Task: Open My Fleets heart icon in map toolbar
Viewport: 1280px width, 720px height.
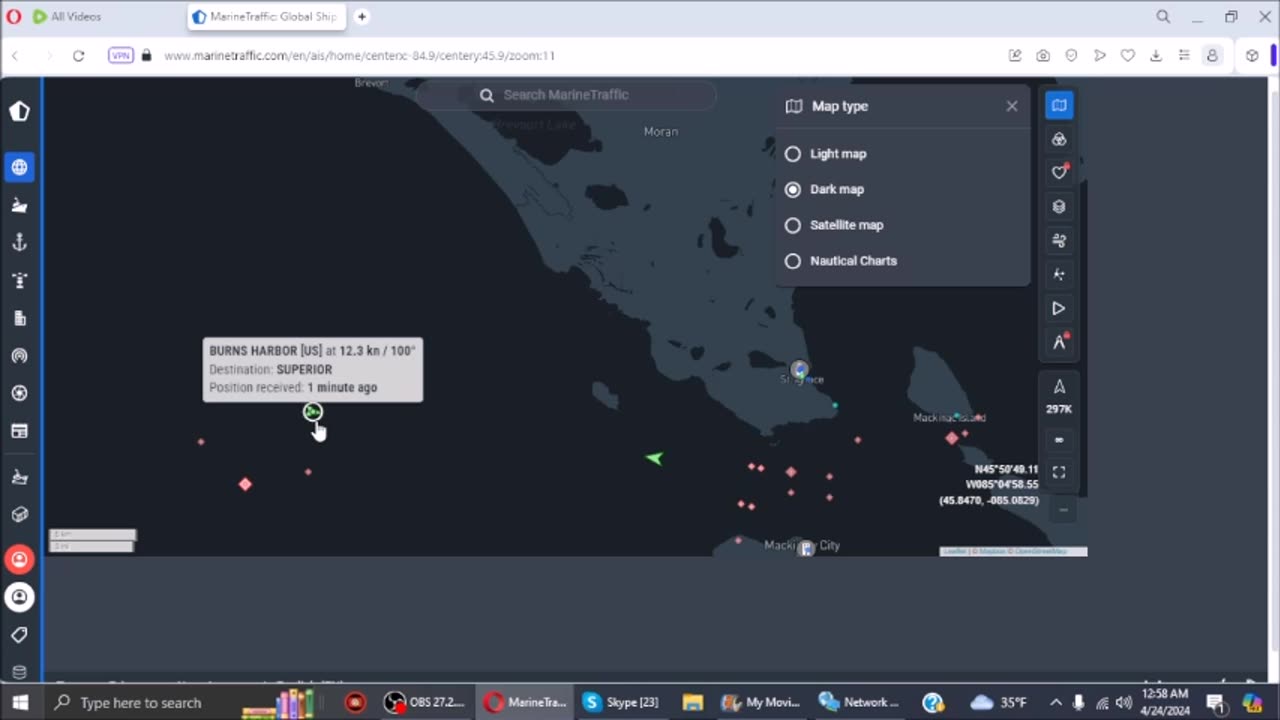Action: (1059, 172)
